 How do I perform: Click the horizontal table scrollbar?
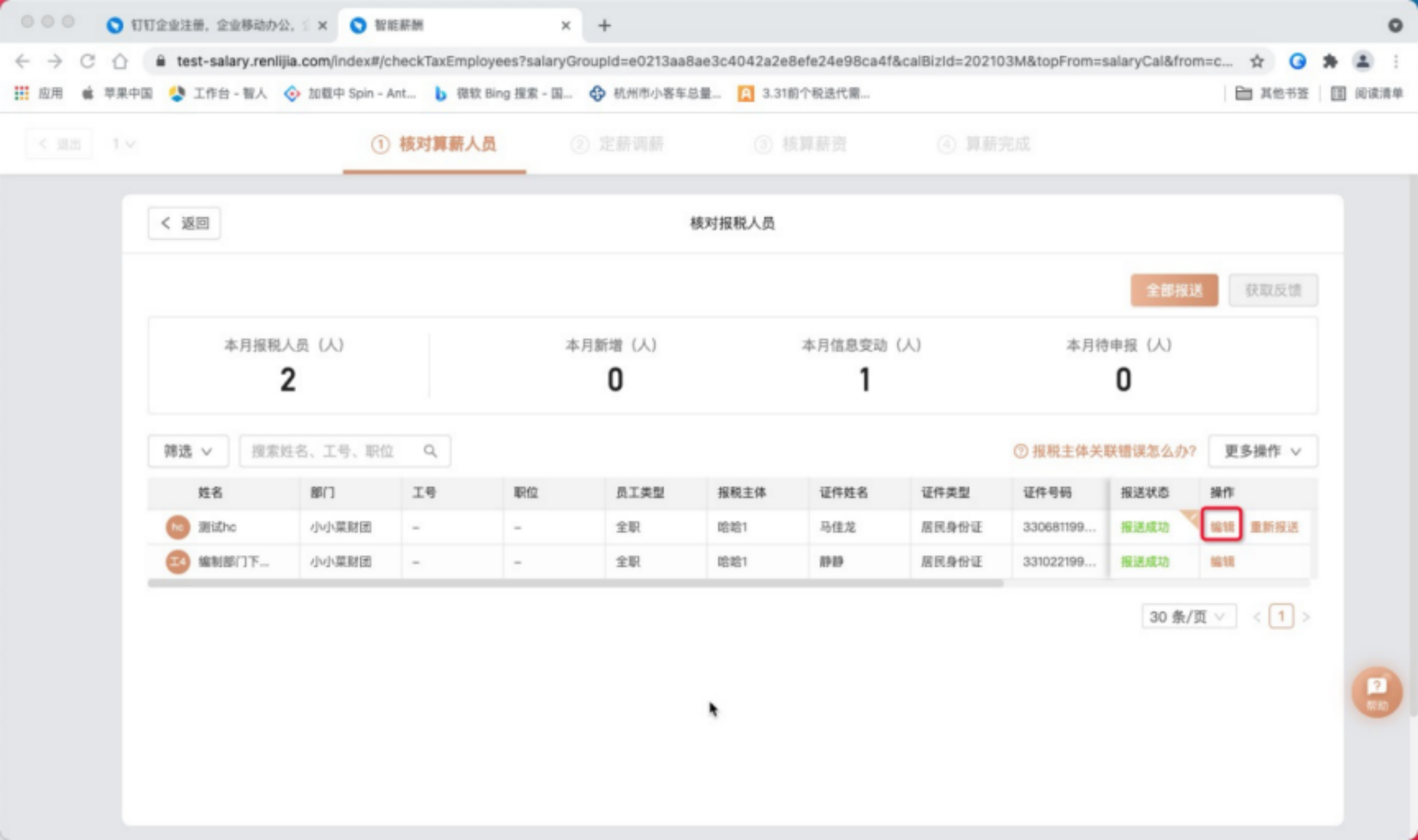575,583
